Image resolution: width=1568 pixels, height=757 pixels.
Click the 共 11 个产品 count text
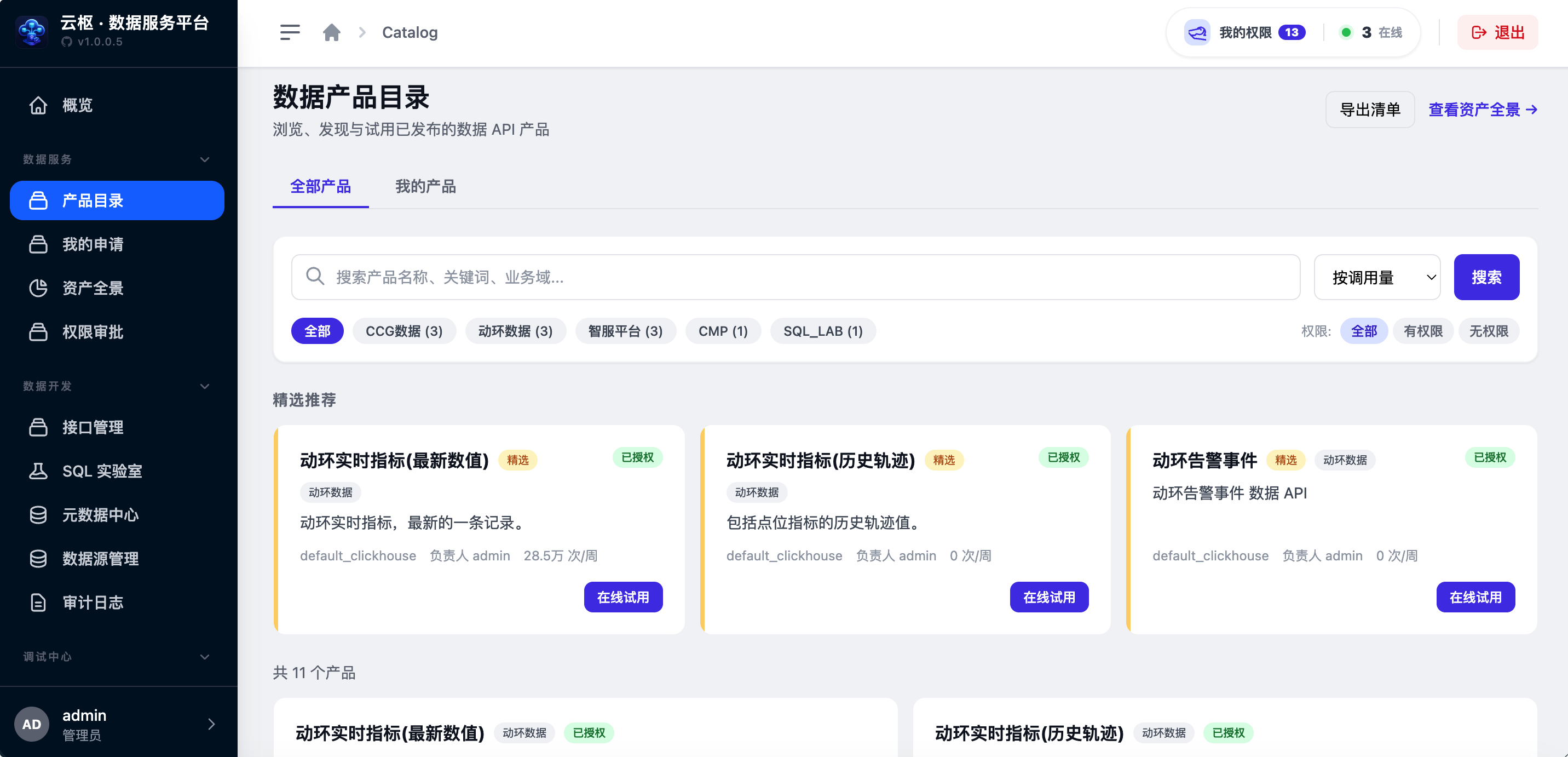click(x=314, y=672)
